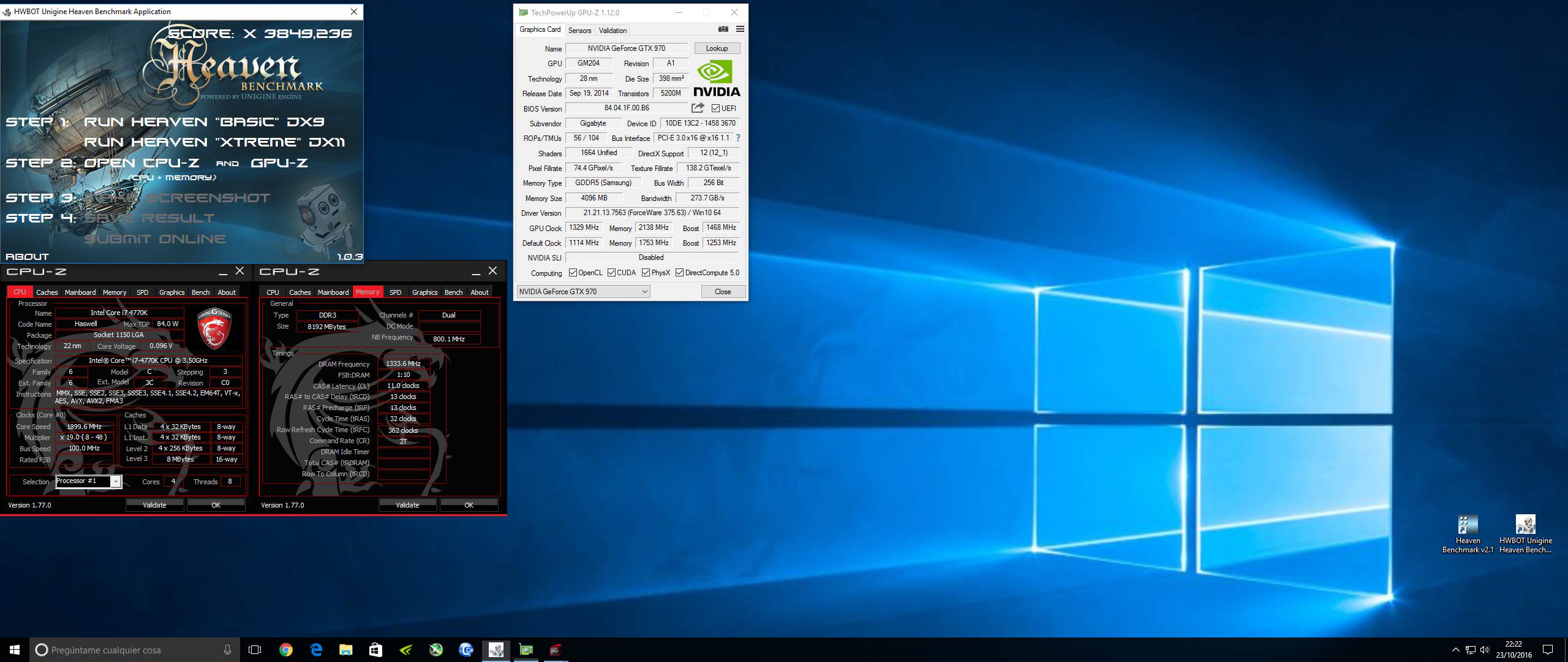The height and width of the screenshot is (662, 1568).
Task: Click Run Heaven "Basic" DX9 in HWBOT app
Action: tap(204, 122)
